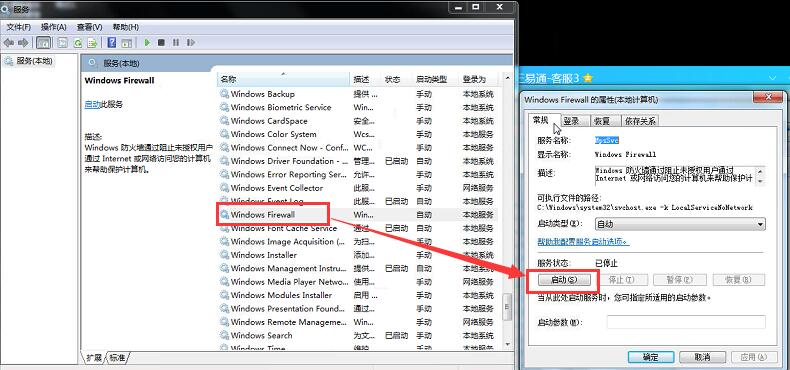Click the Pause Service toolbar icon
The height and width of the screenshot is (370, 790).
click(x=176, y=43)
